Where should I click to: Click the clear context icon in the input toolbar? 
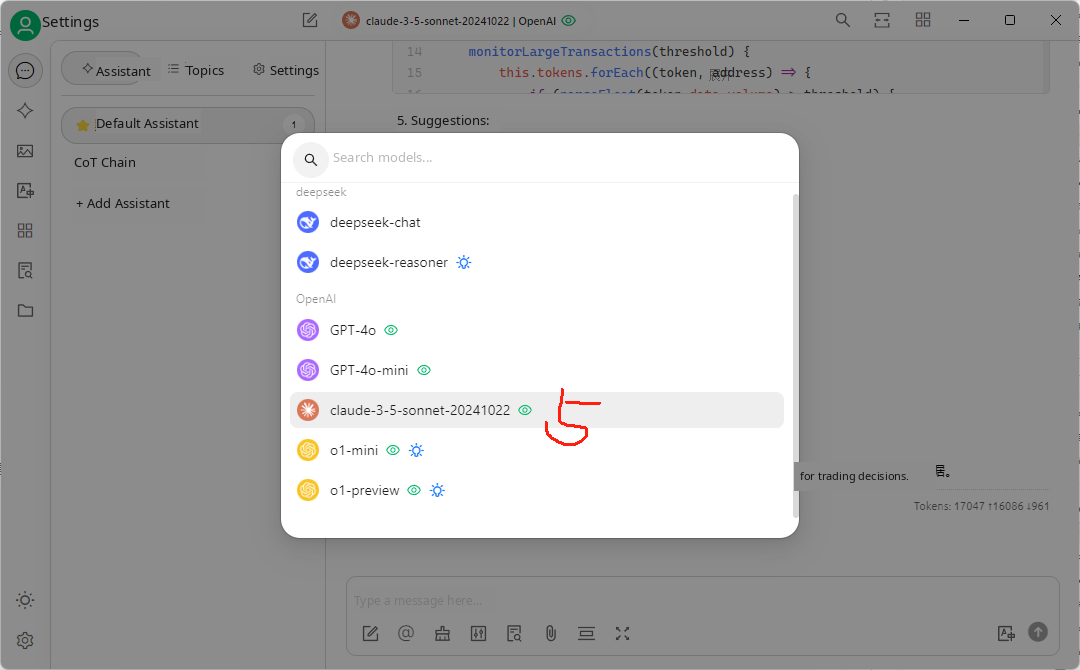tap(586, 634)
